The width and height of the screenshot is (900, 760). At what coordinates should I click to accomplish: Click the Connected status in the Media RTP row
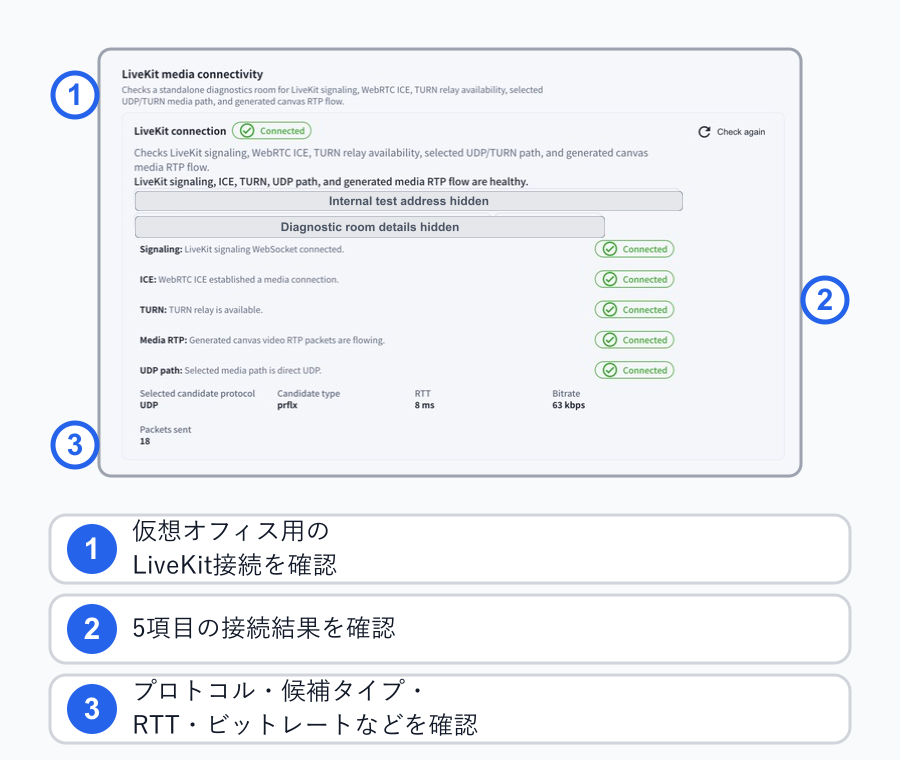[x=634, y=340]
